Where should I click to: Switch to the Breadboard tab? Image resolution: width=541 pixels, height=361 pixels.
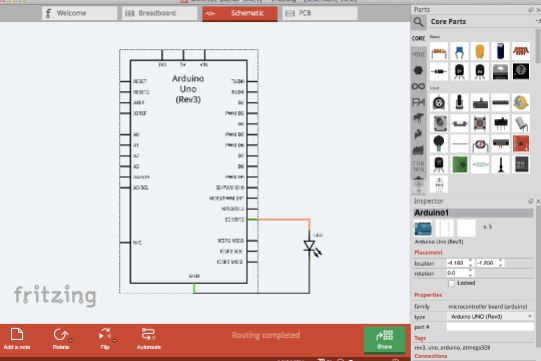[x=159, y=13]
